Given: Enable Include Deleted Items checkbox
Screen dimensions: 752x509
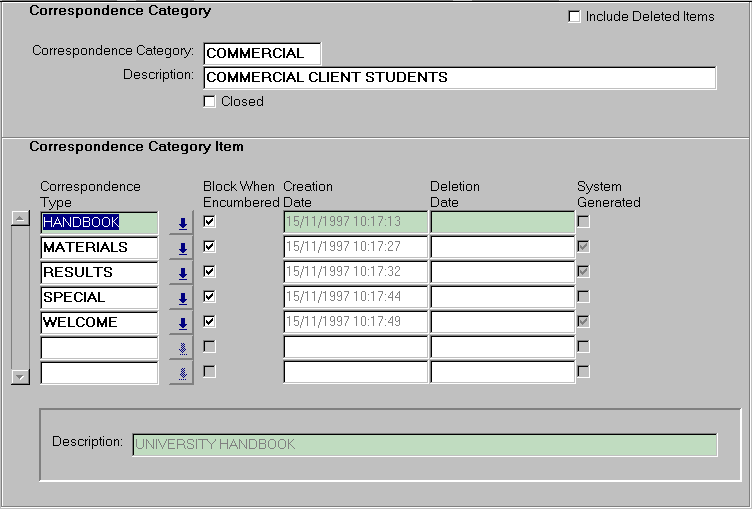Looking at the screenshot, I should coord(574,17).
